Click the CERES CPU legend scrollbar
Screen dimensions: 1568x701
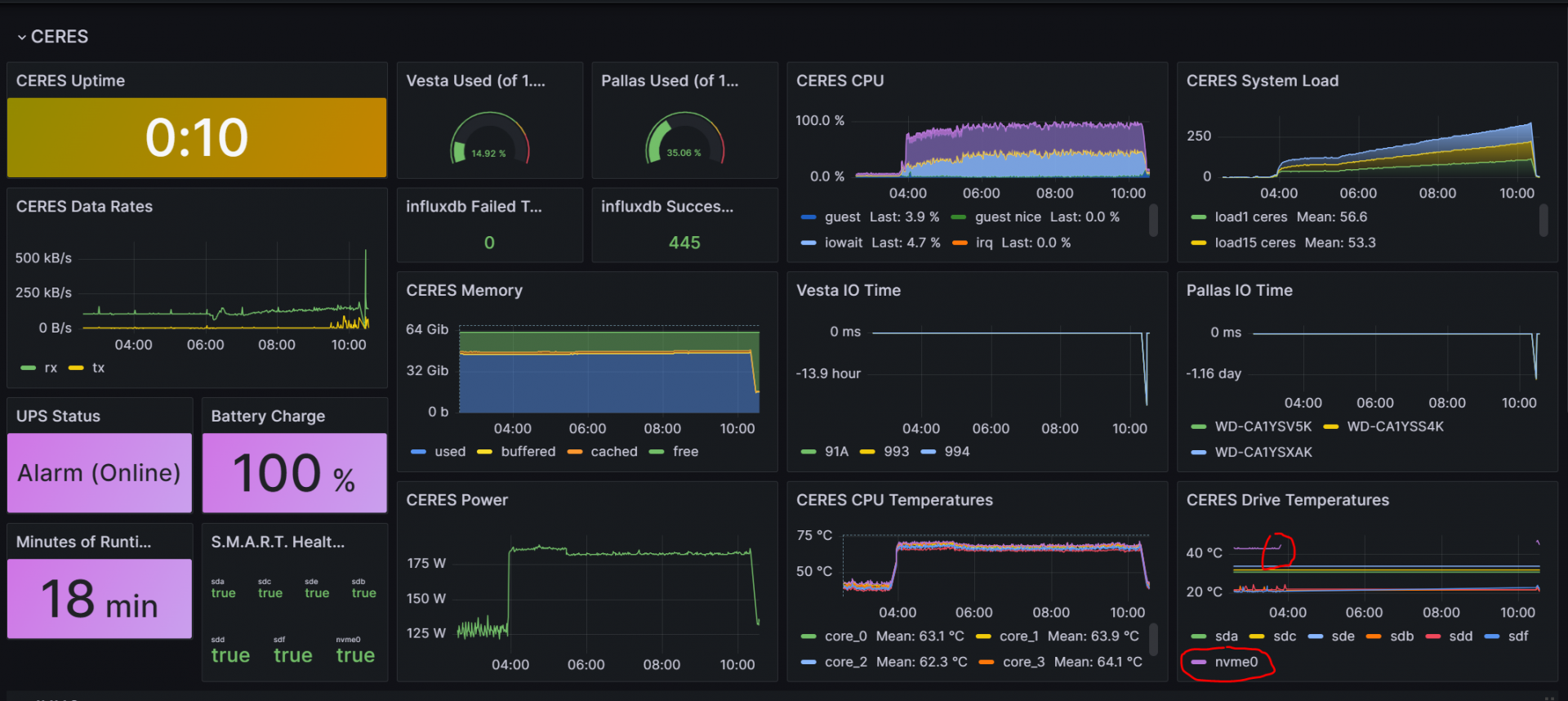tap(1153, 221)
